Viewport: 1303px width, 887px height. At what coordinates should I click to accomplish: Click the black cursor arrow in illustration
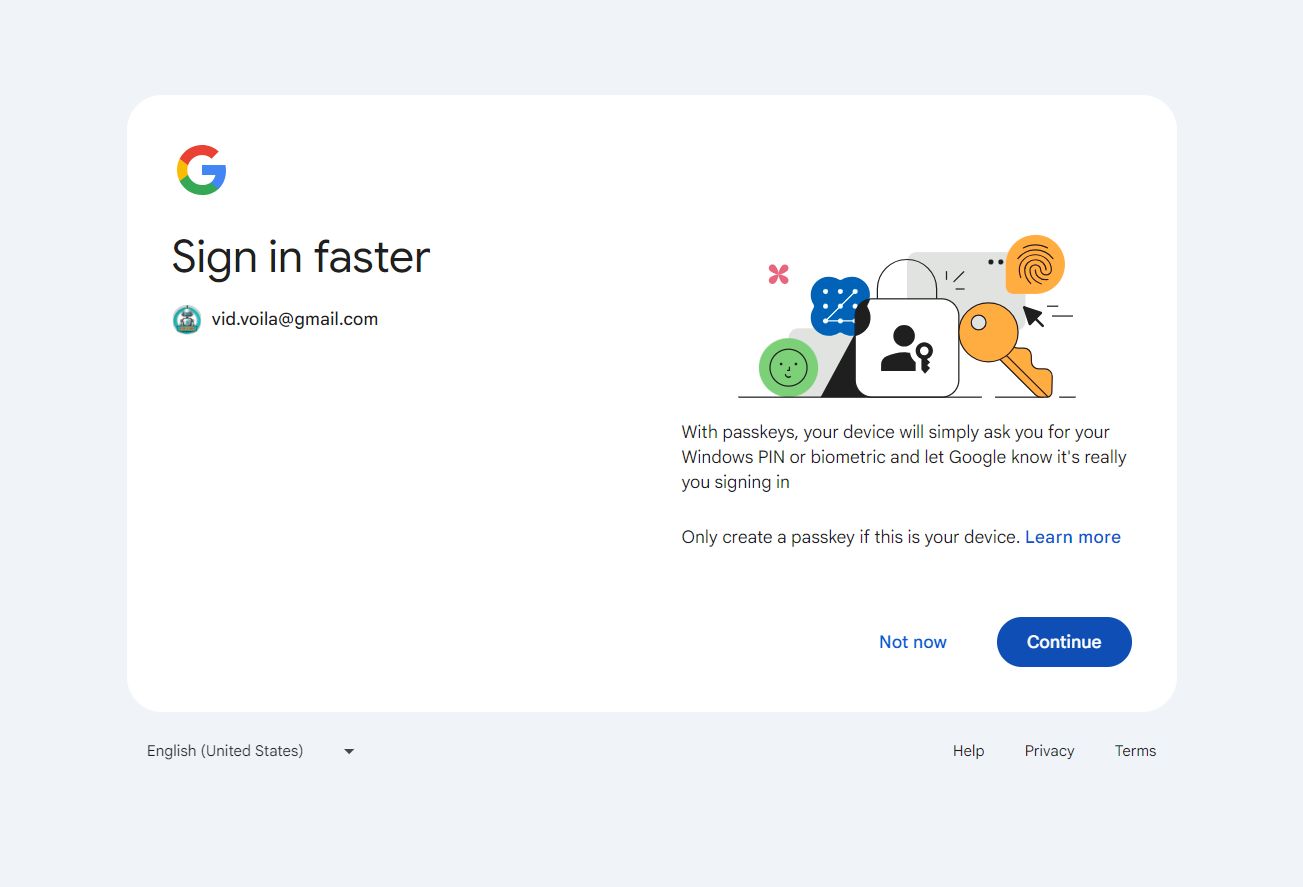[1033, 317]
